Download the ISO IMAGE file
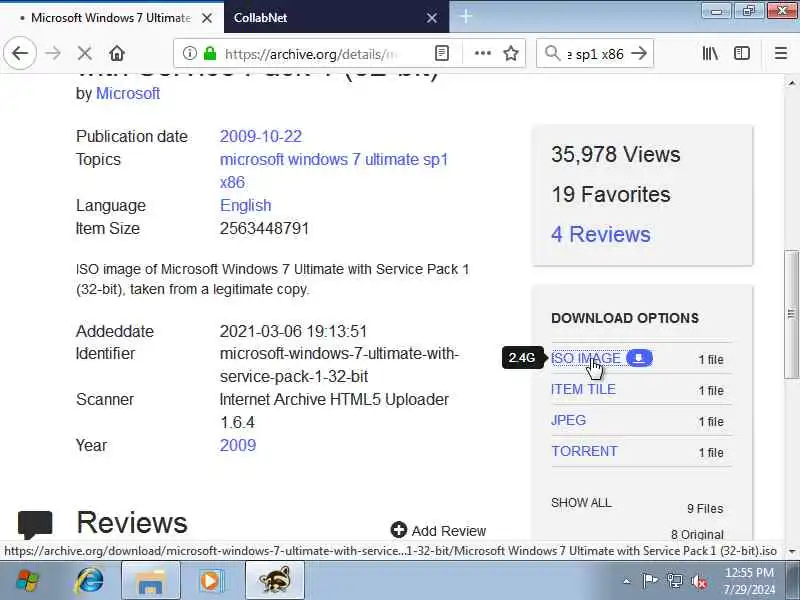 [586, 358]
